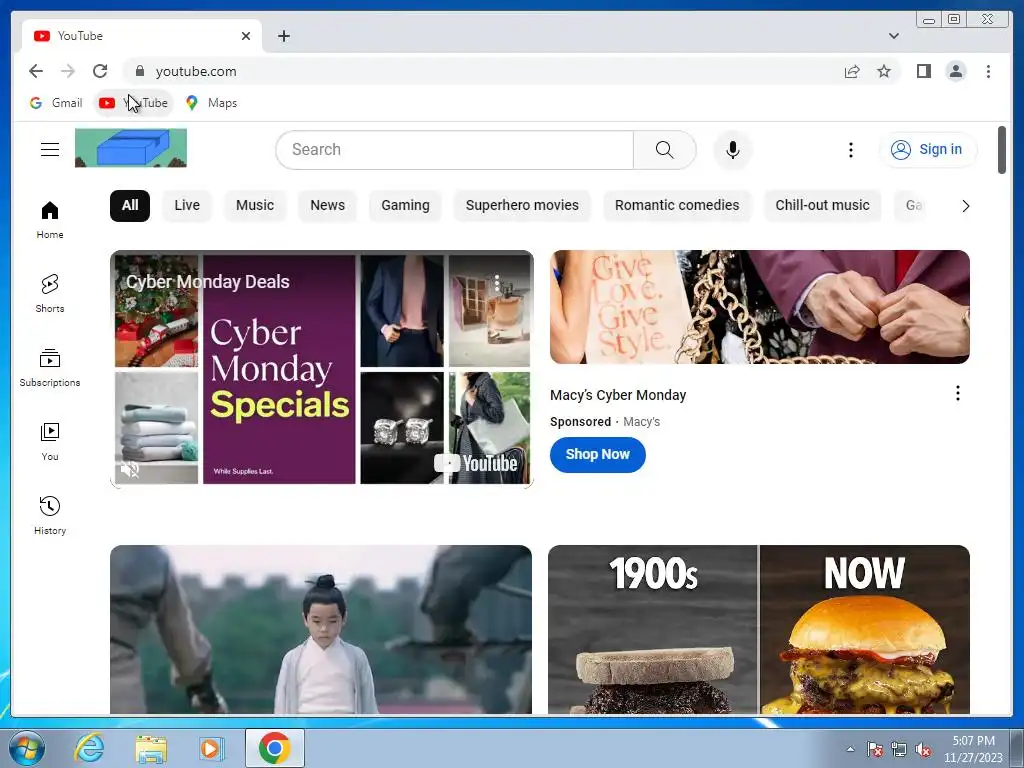The width and height of the screenshot is (1024, 768).
Task: Open the boy in white robe video
Action: (x=321, y=630)
